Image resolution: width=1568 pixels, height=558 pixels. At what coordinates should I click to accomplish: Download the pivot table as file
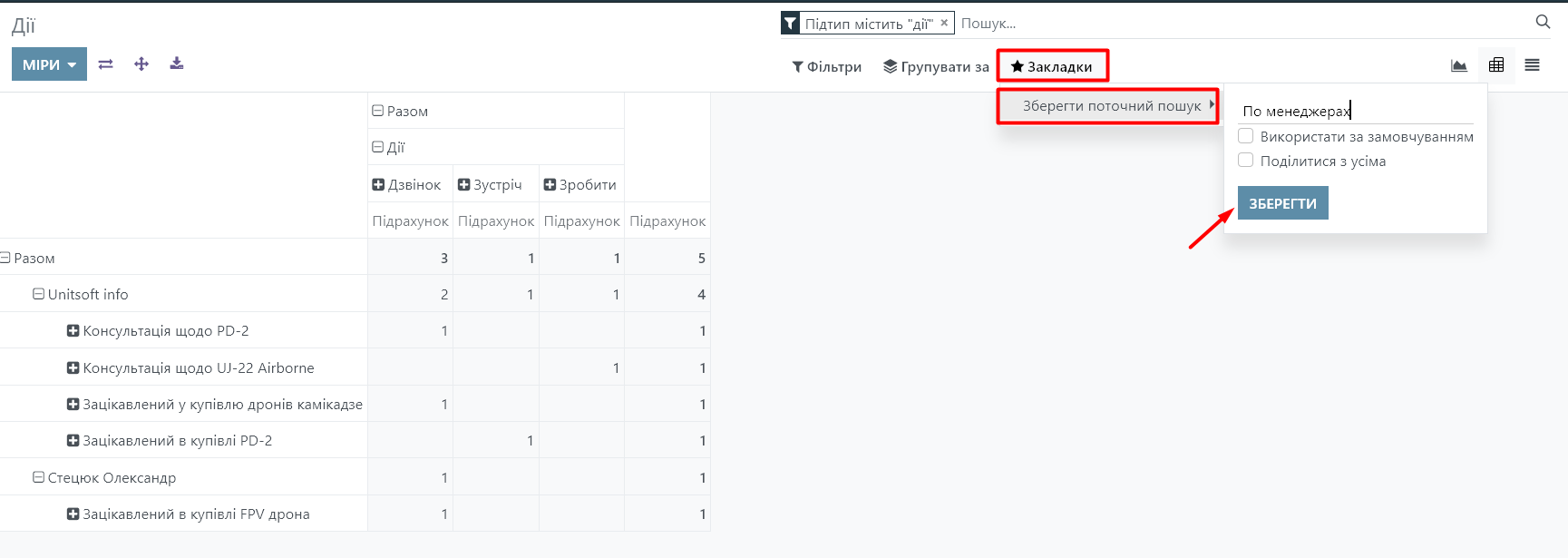pyautogui.click(x=177, y=64)
